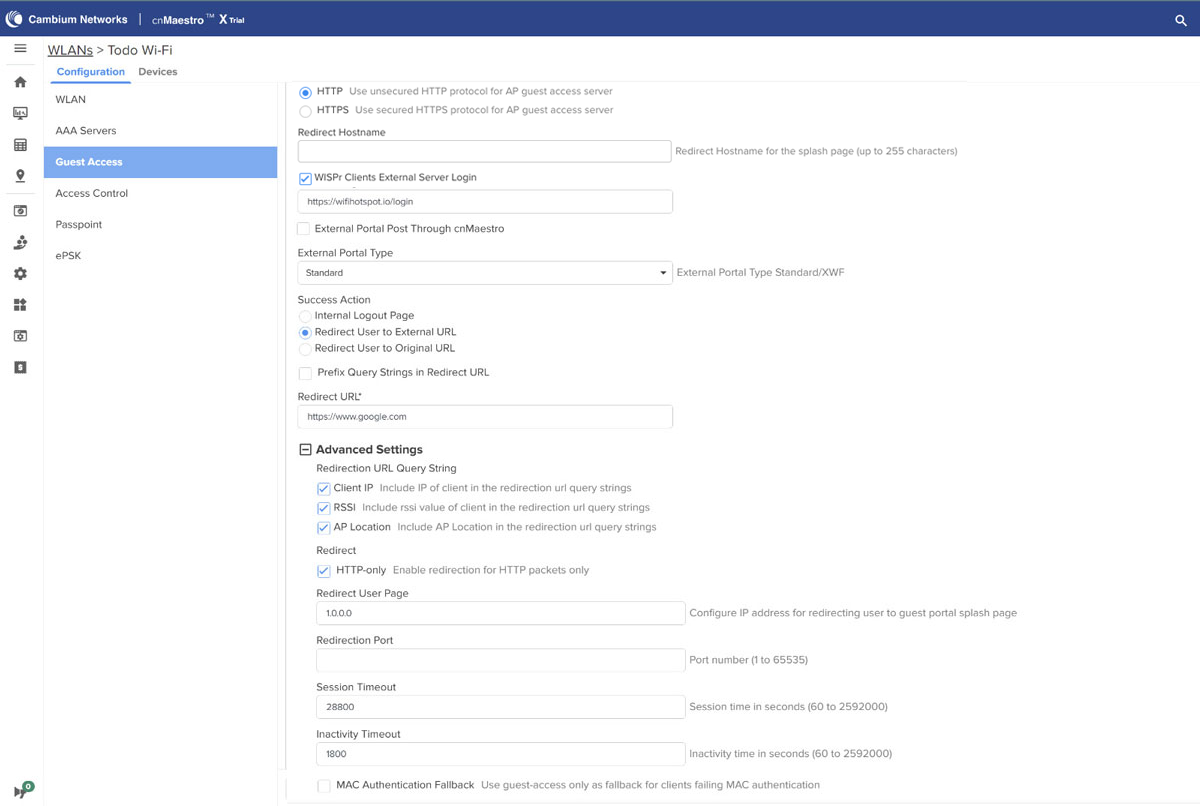The image size is (1200, 806).
Task: Open the Access Control menu item
Action: (92, 193)
